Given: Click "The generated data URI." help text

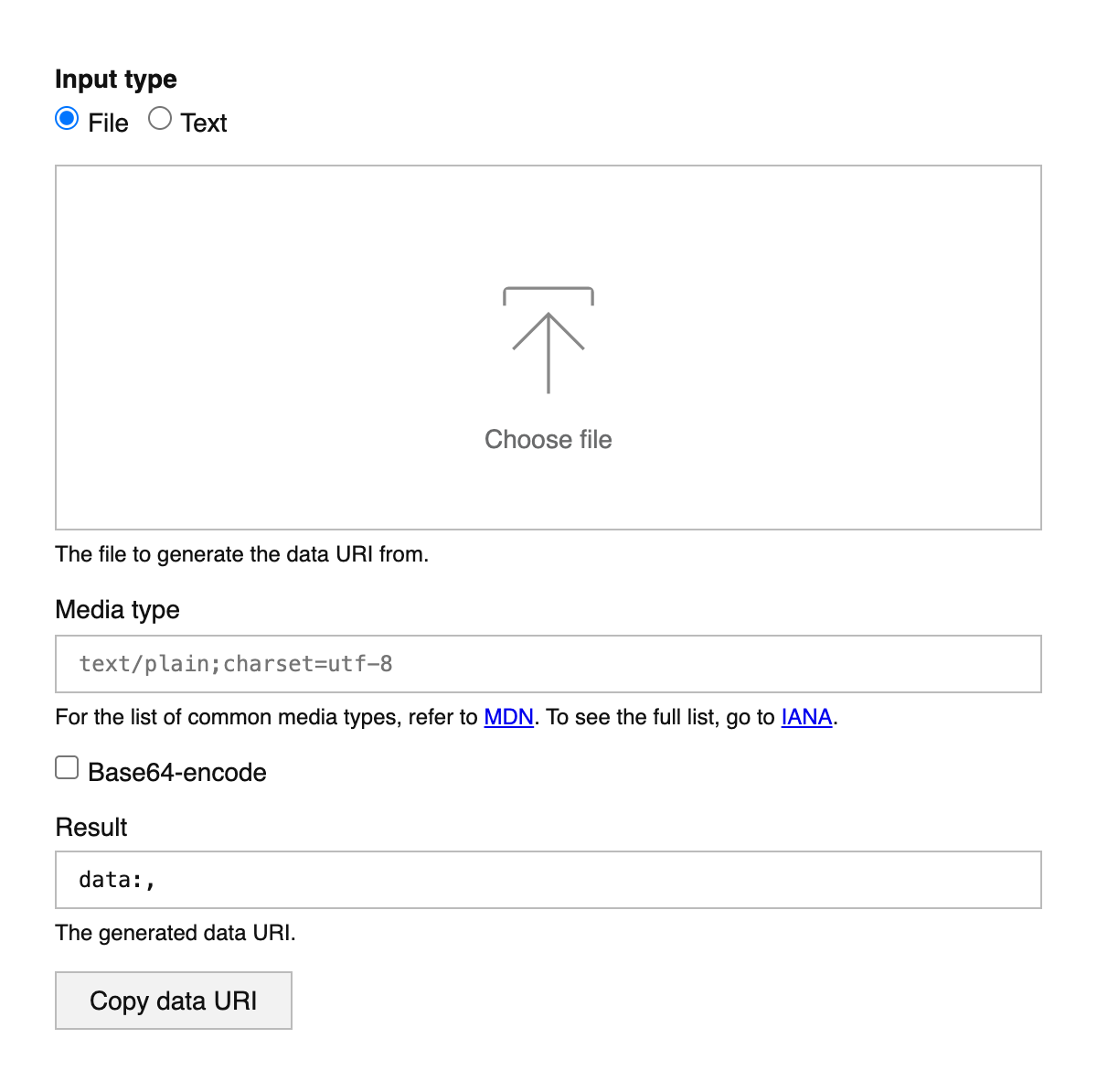Looking at the screenshot, I should coord(176,933).
